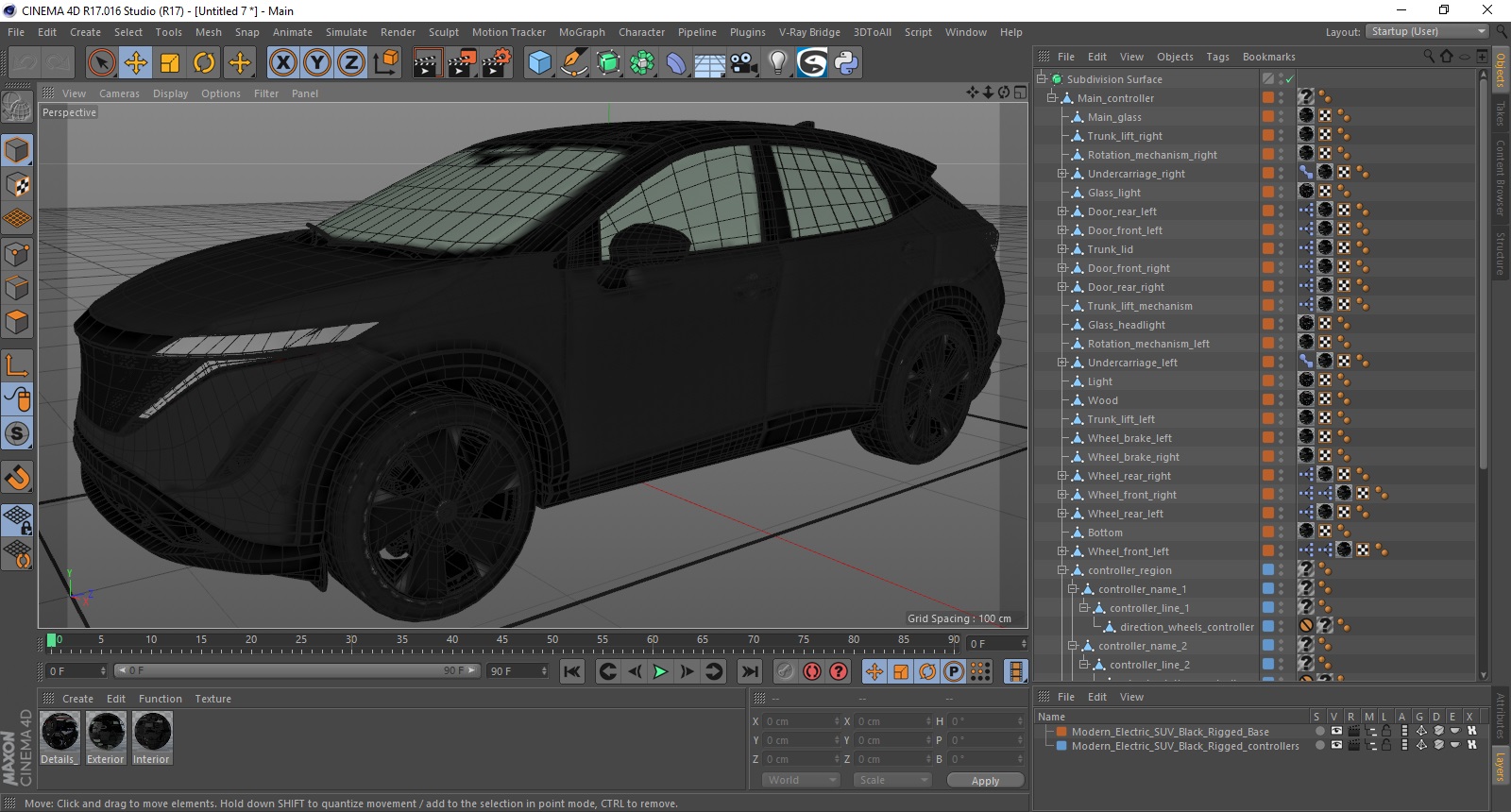Activate the Scale tool
This screenshot has height=812, width=1511.
[170, 63]
